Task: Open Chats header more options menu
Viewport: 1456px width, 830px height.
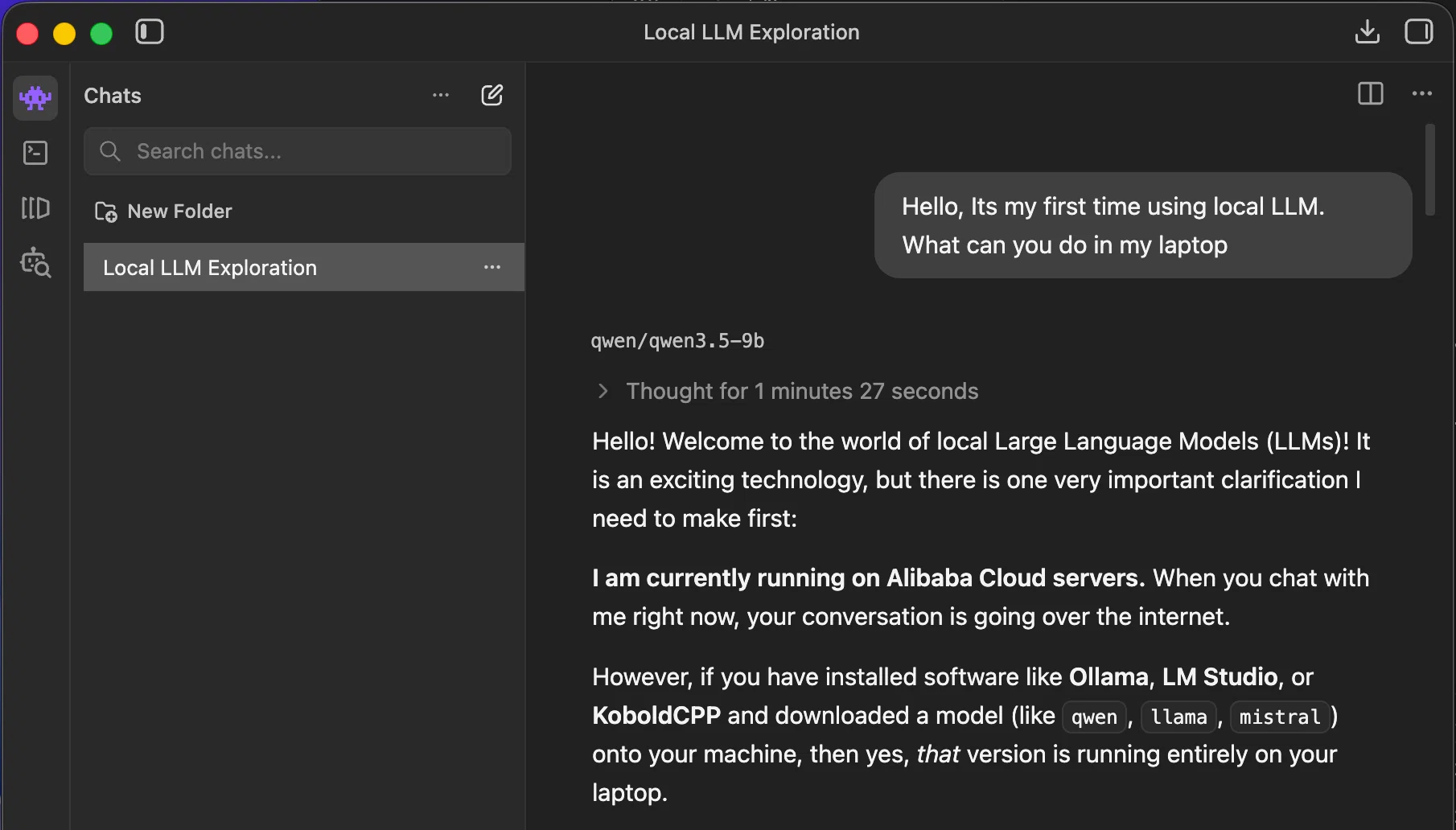Action: (x=441, y=95)
